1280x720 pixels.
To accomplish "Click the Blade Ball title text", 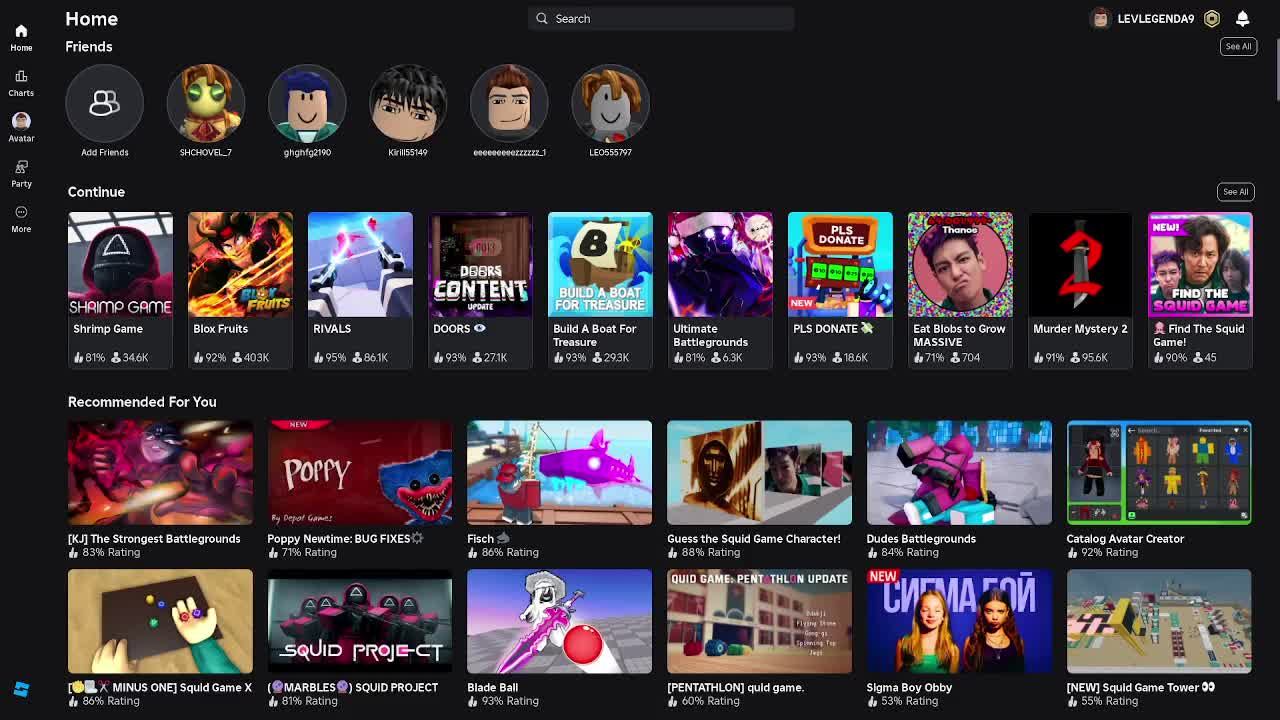I will [x=493, y=688].
